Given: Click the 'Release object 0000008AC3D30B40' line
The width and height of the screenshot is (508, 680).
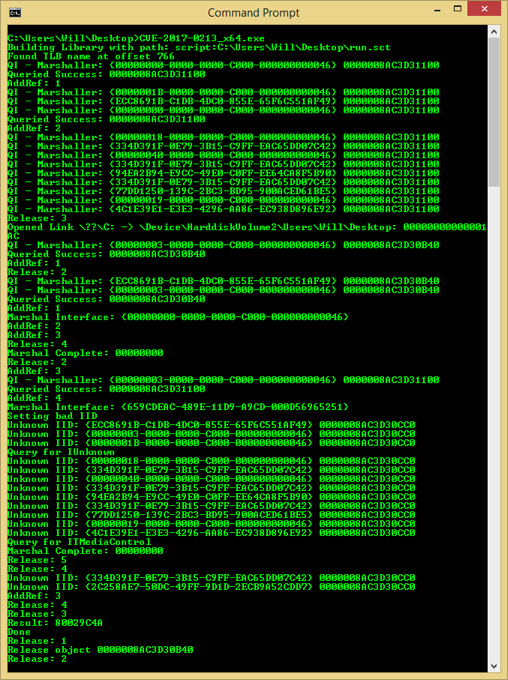Looking at the screenshot, I should [x=100, y=650].
